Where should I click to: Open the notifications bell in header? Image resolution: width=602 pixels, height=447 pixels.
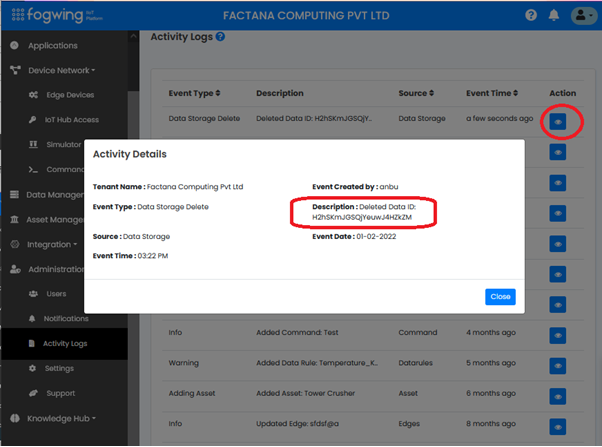point(554,15)
